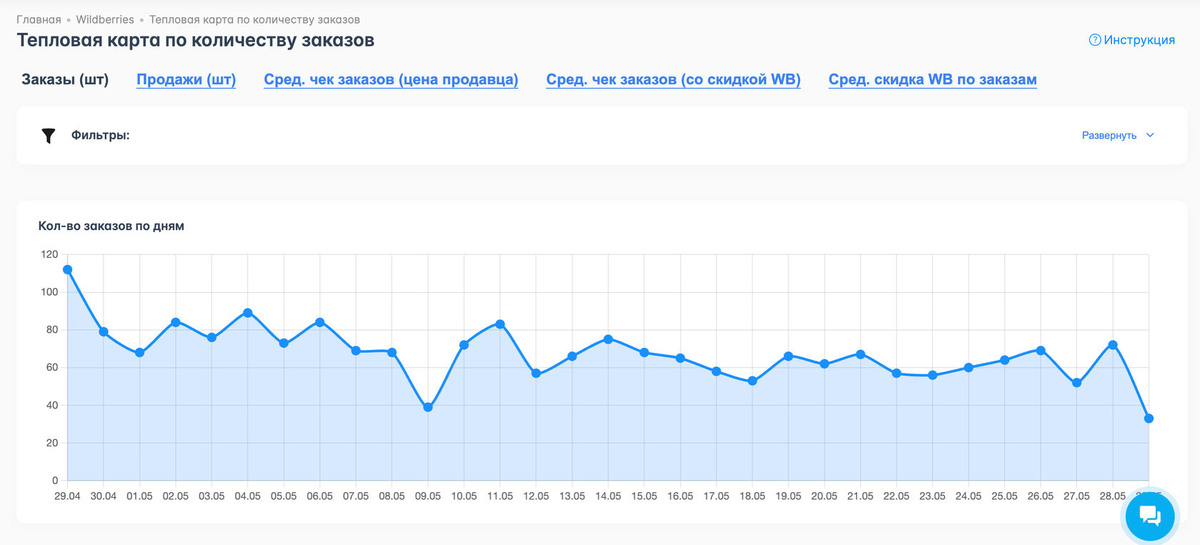Click the 120 y-axis label

tap(49, 254)
